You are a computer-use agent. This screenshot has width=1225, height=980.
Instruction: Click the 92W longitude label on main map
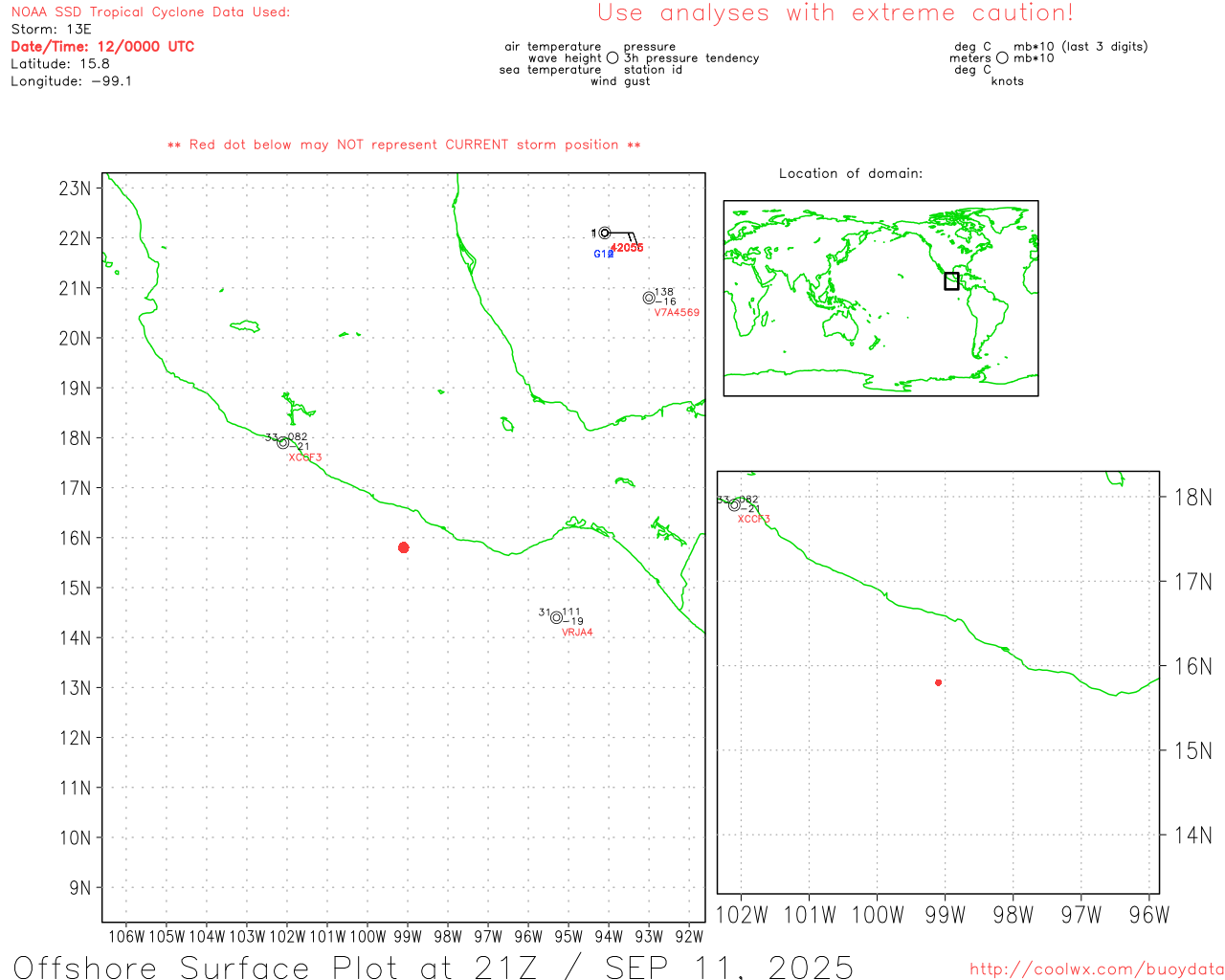(689, 937)
